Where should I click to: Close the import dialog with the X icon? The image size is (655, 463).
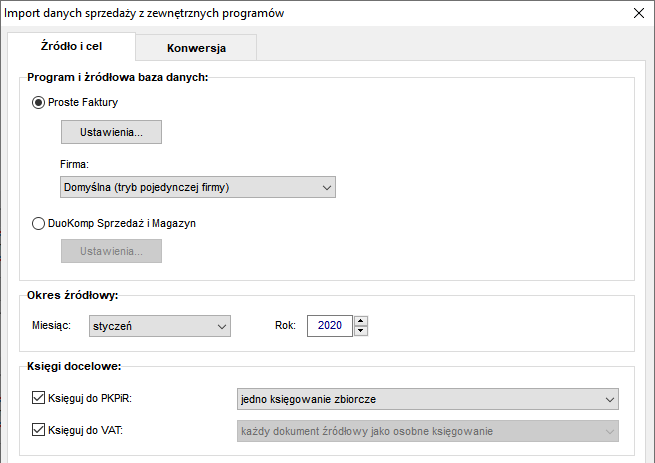[639, 13]
